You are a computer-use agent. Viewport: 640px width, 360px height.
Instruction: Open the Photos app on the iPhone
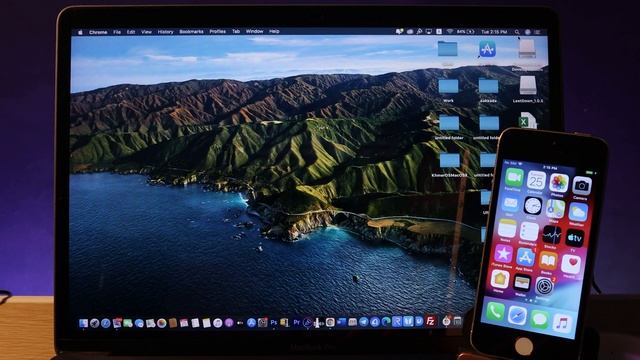tap(558, 183)
